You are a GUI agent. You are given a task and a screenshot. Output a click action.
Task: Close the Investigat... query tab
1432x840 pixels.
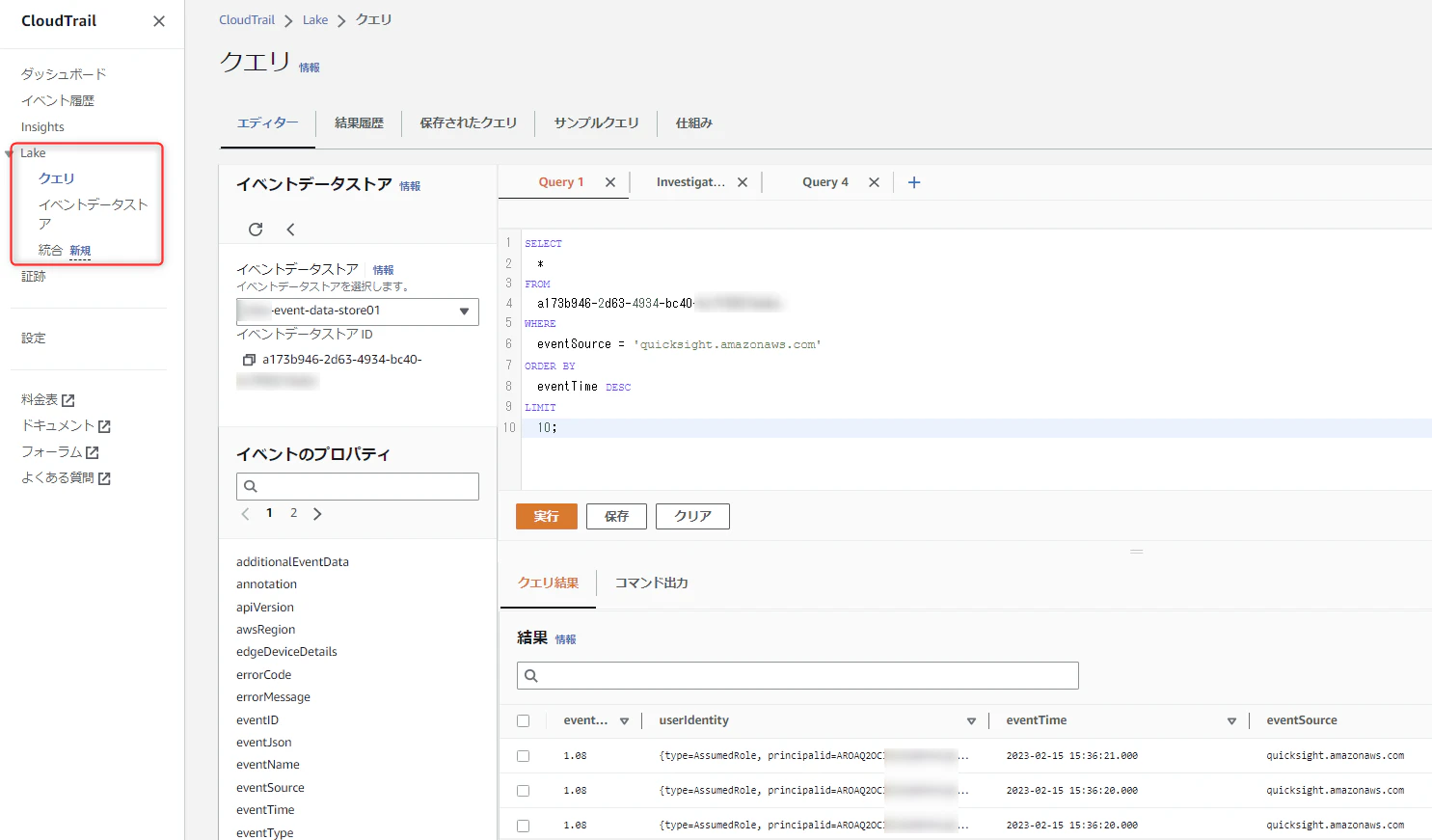[743, 182]
